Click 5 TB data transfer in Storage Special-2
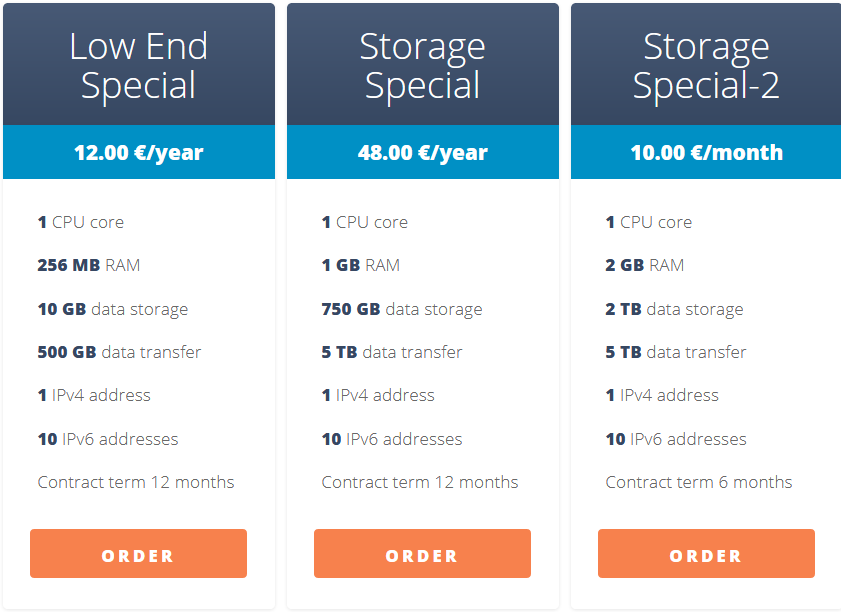This screenshot has height=612, width=841. 675,352
